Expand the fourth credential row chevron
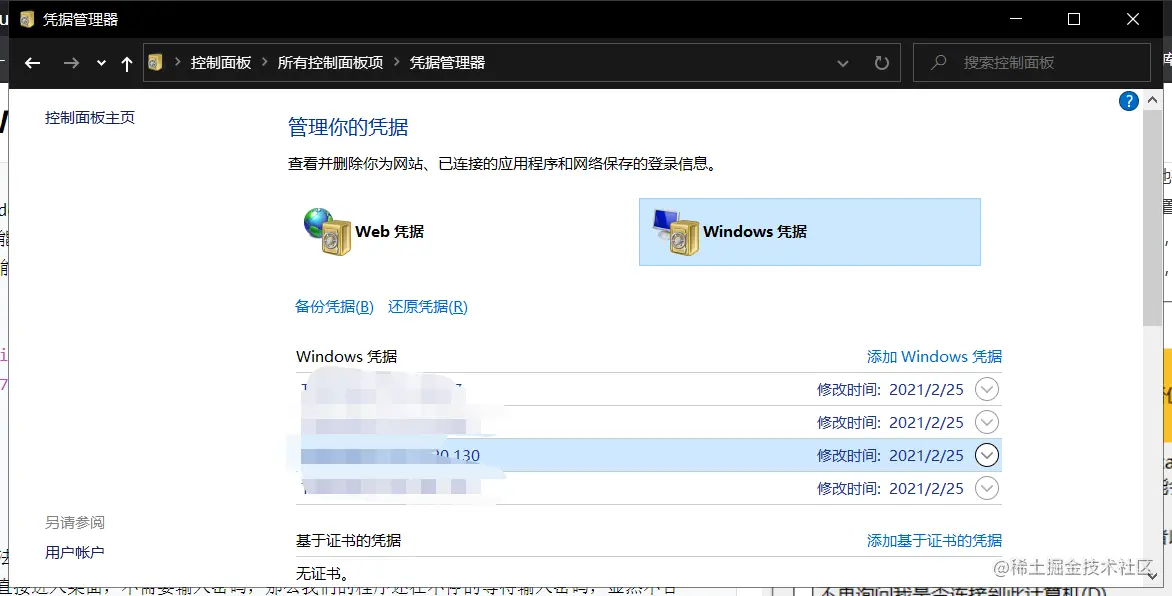 click(987, 488)
